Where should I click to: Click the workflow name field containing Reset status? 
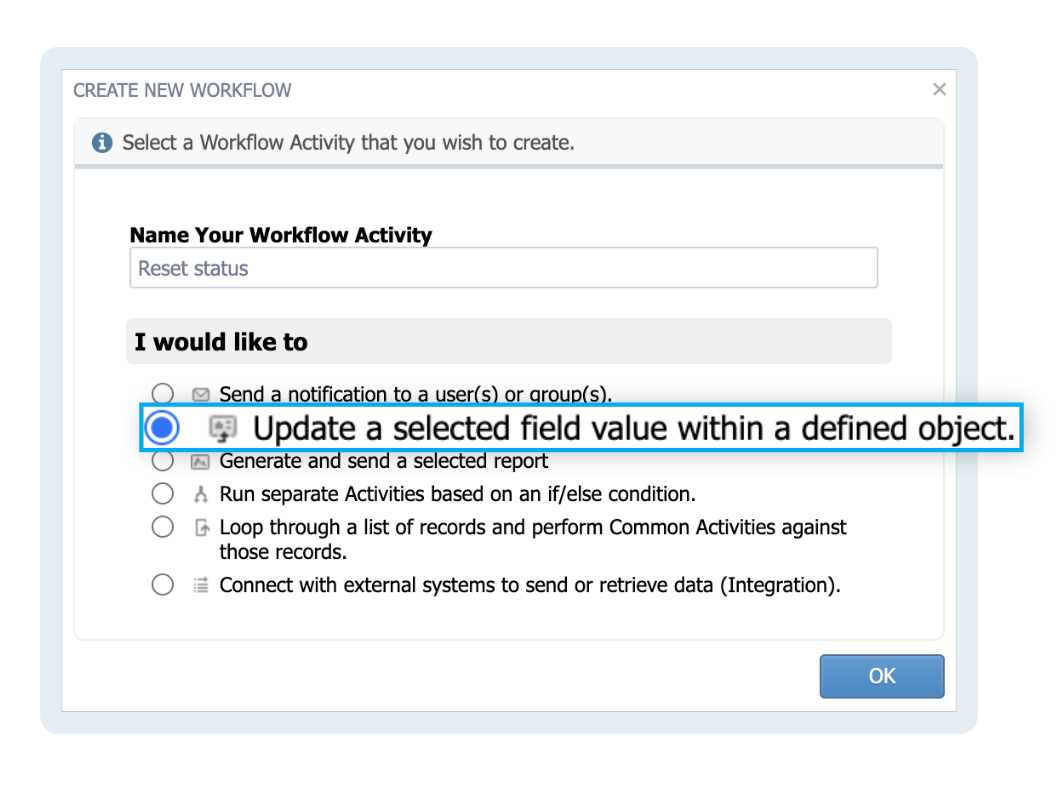[502, 267]
